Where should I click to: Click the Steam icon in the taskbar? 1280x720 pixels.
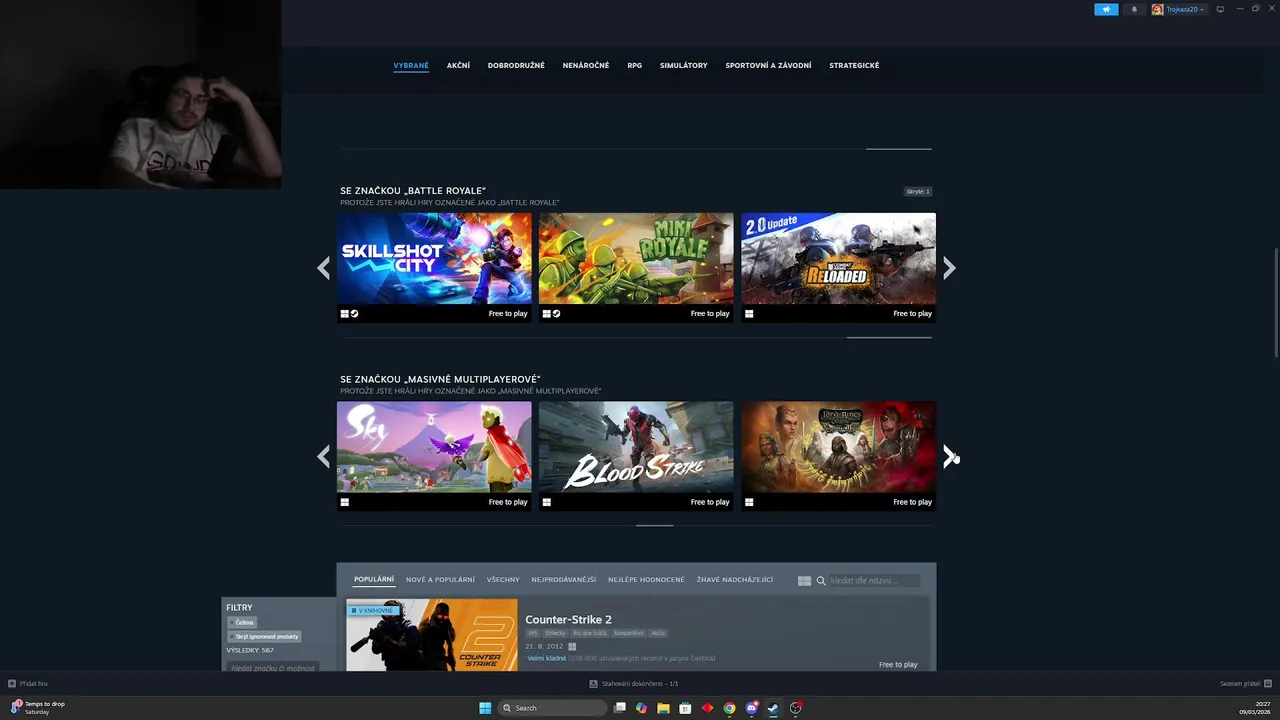(x=773, y=708)
